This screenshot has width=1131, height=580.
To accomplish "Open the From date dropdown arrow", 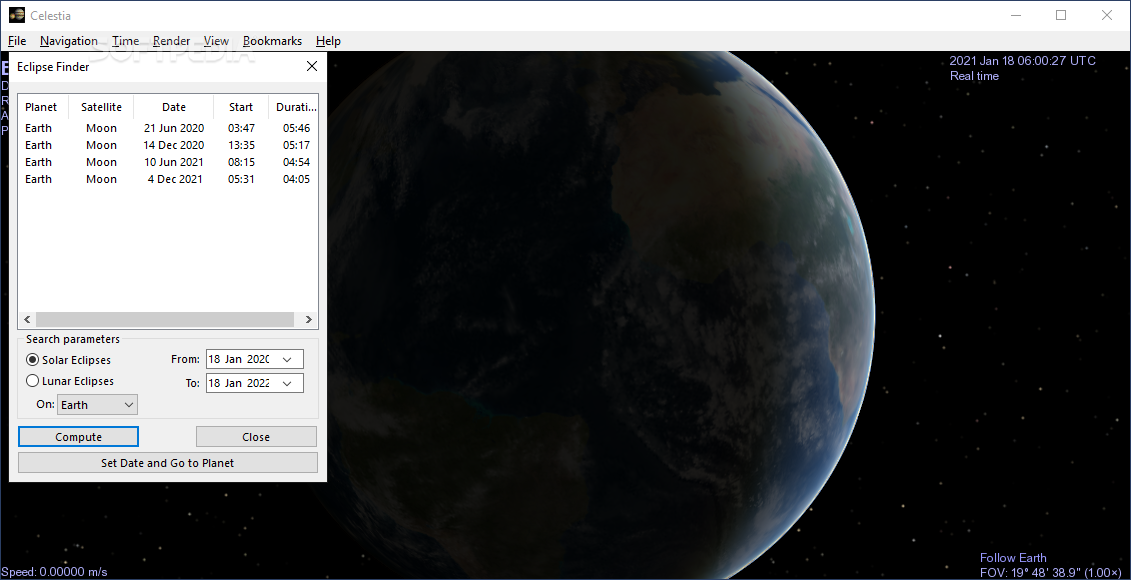I will [287, 359].
